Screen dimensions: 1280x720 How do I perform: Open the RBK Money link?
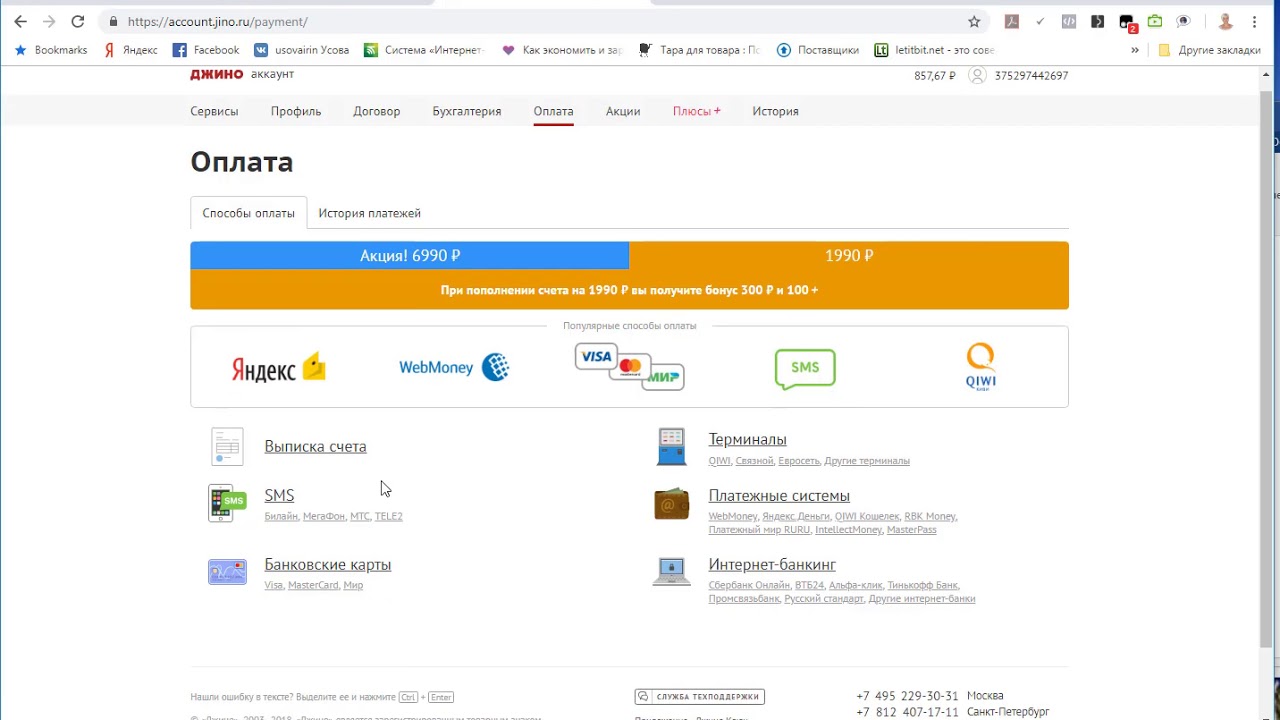930,516
